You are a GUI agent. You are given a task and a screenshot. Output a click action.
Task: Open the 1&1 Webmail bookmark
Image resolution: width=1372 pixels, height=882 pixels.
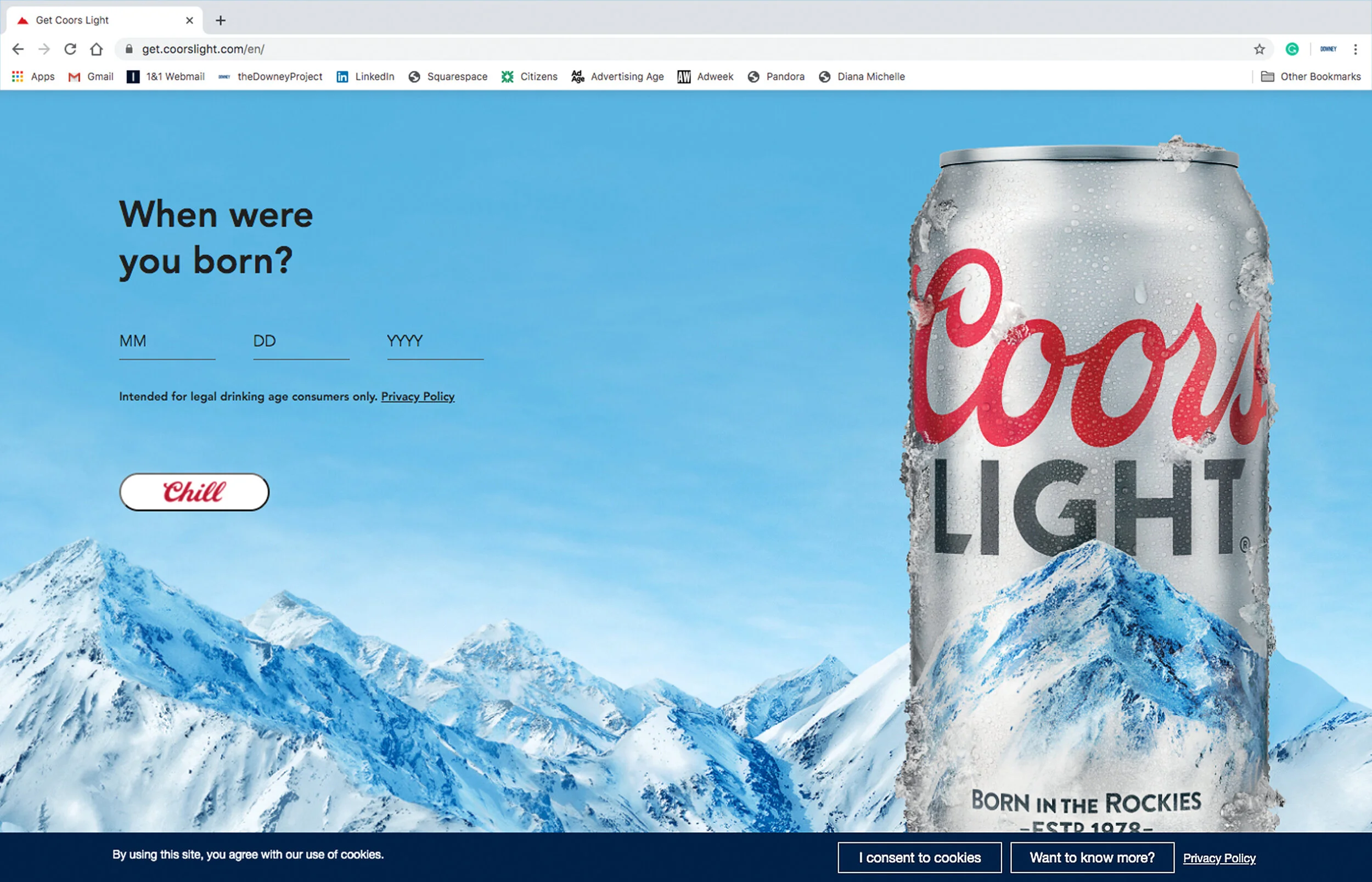click(166, 77)
